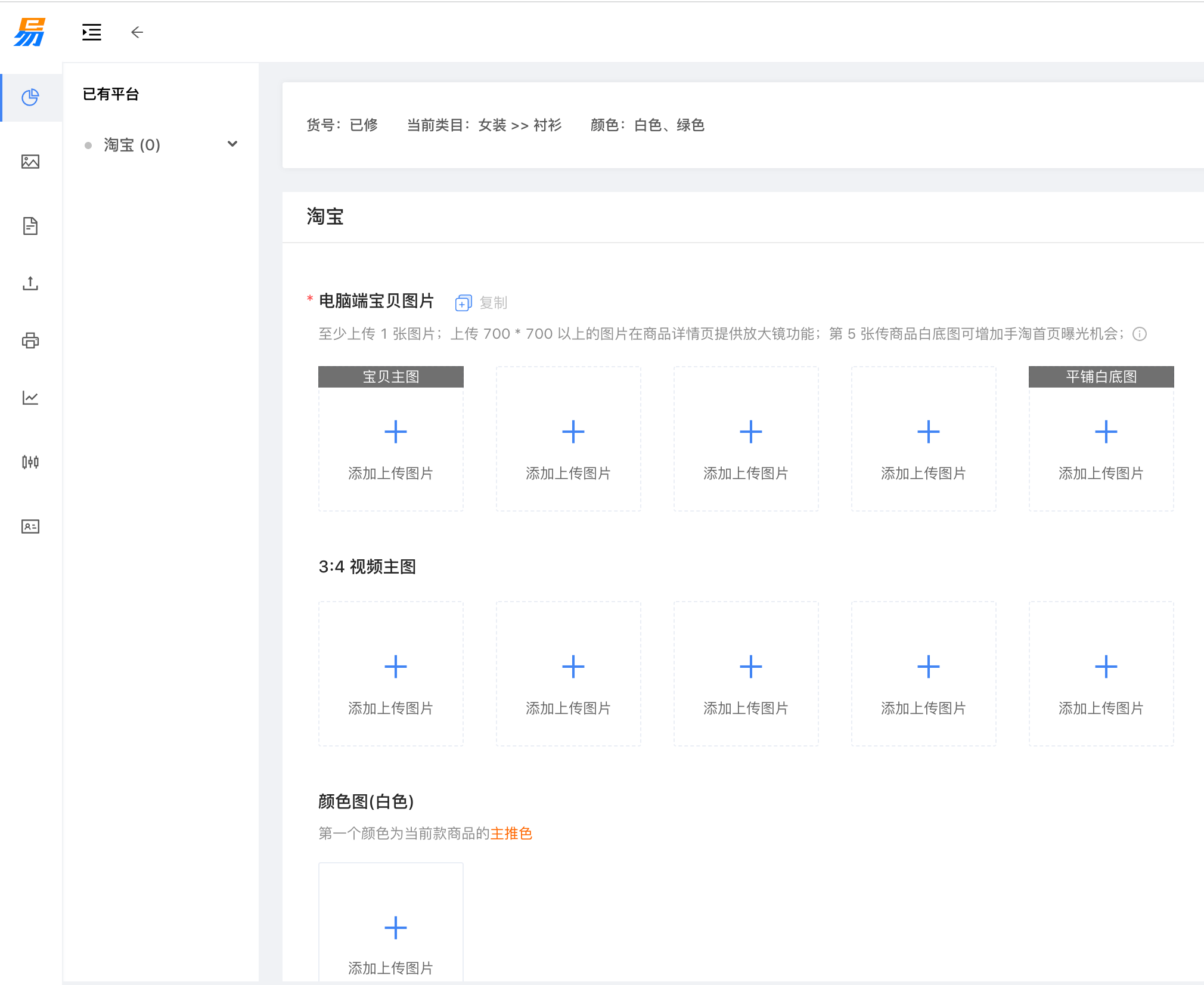
Task: Click the orange-blue app logo
Action: [x=30, y=32]
